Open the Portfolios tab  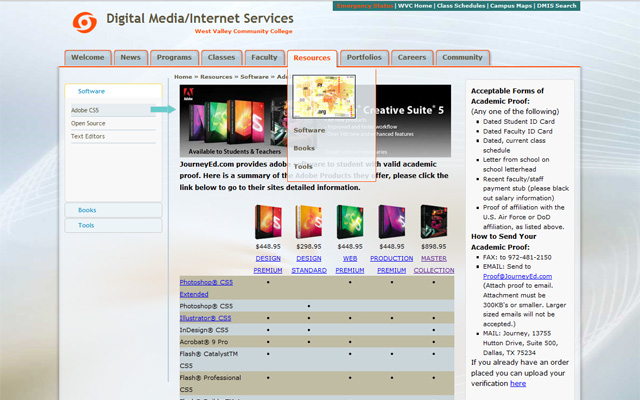pos(364,58)
